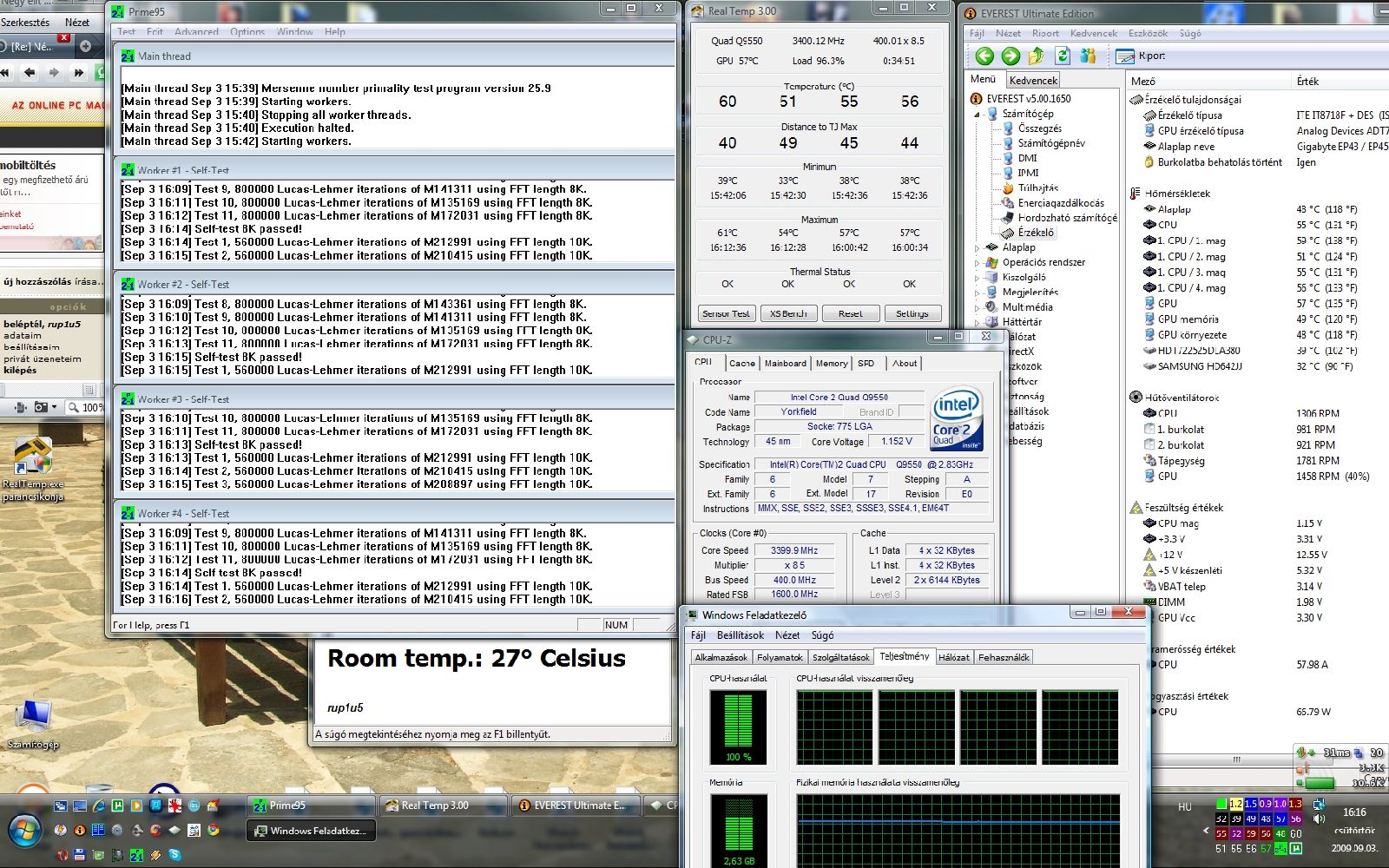Select Túlhajtás in the EVEREST tree
Image resolution: width=1389 pixels, height=868 pixels.
(x=1038, y=187)
